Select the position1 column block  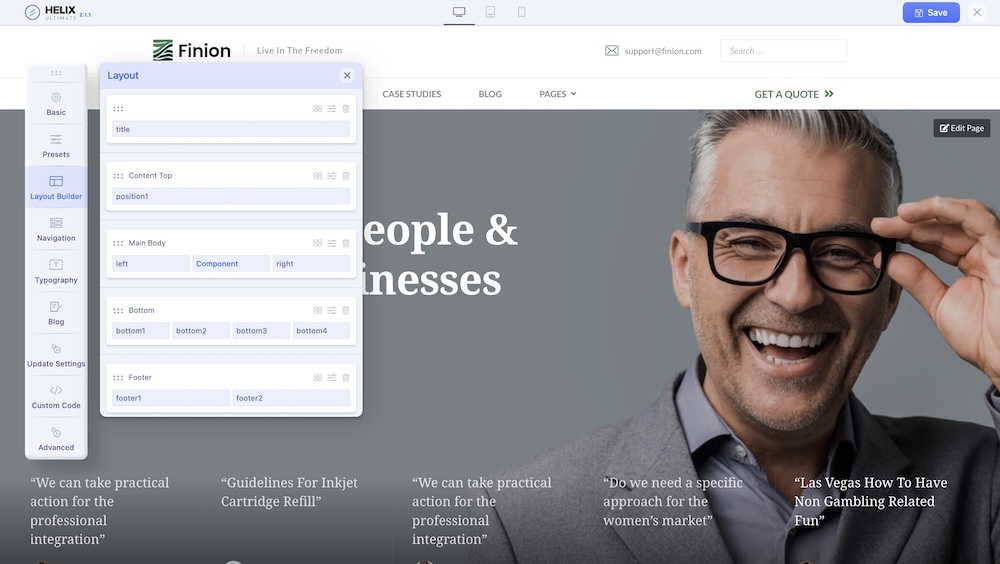(x=231, y=196)
